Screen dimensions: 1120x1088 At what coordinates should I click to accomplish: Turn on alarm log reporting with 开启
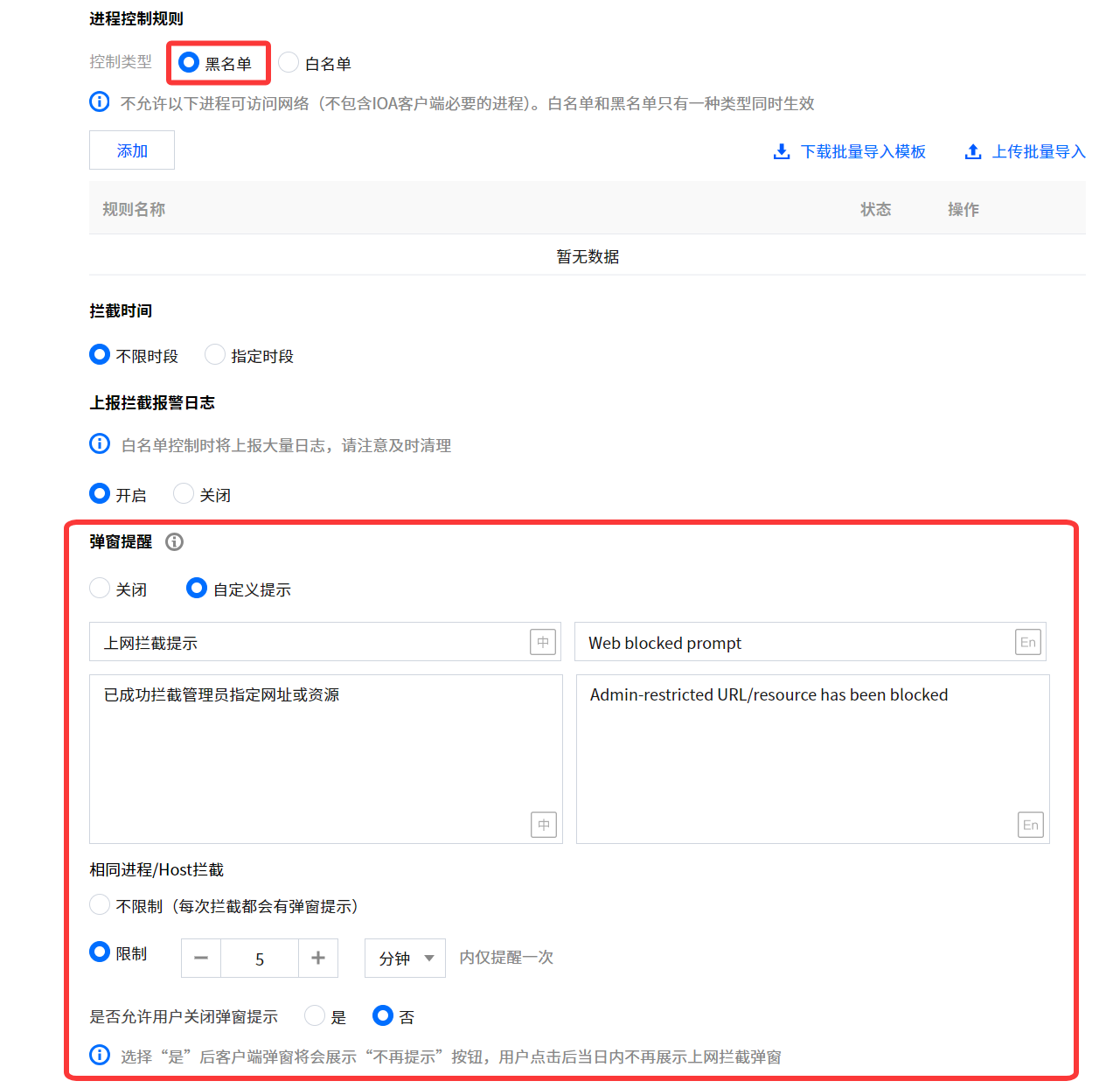click(x=100, y=494)
